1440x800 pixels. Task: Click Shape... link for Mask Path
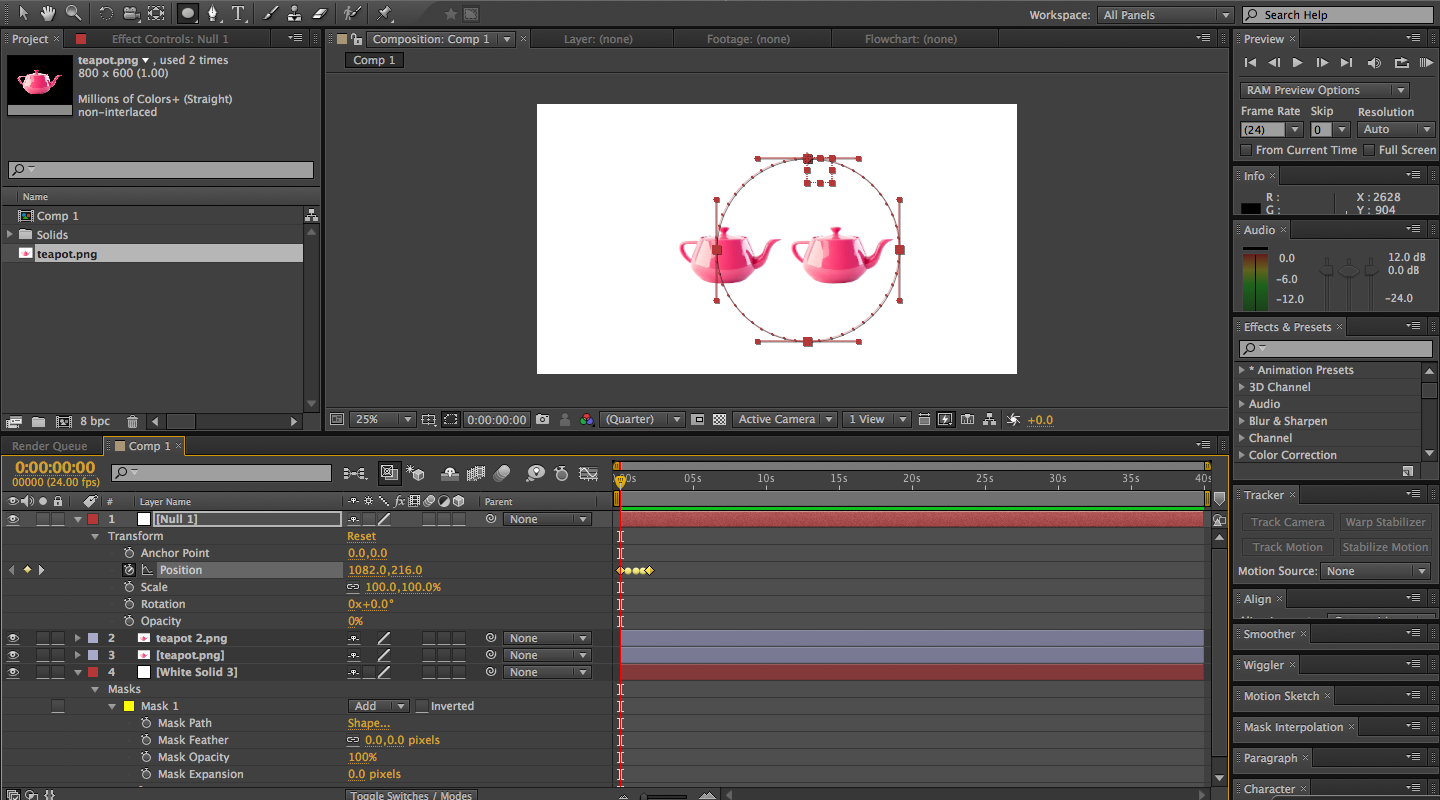coord(368,723)
